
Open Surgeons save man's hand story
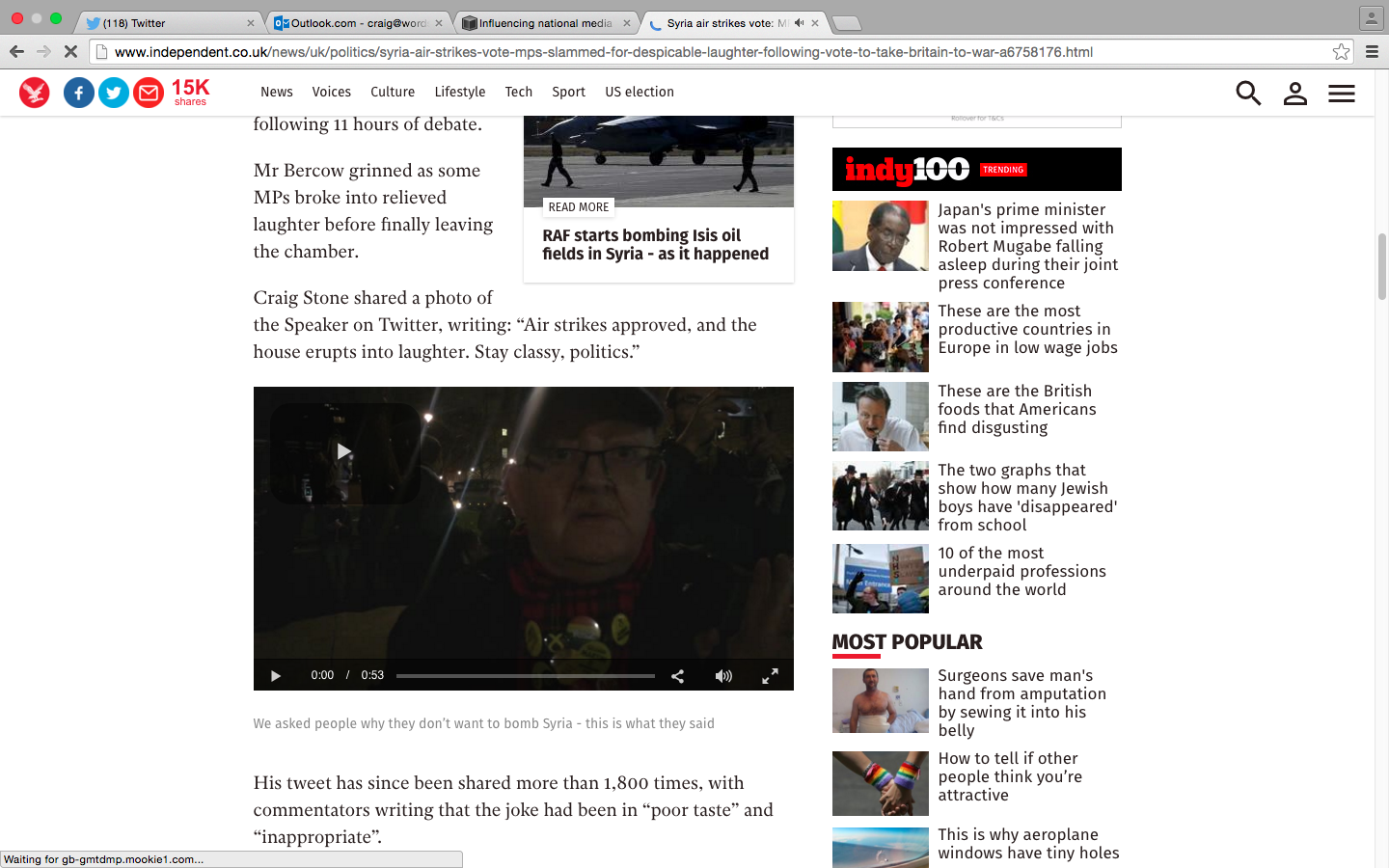pos(1022,703)
